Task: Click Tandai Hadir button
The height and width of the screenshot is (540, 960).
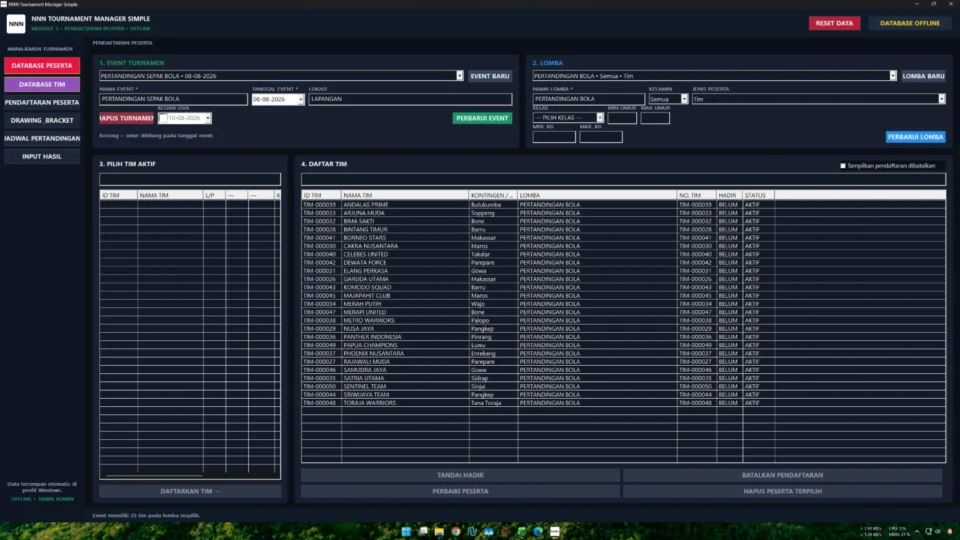Action: (460, 475)
